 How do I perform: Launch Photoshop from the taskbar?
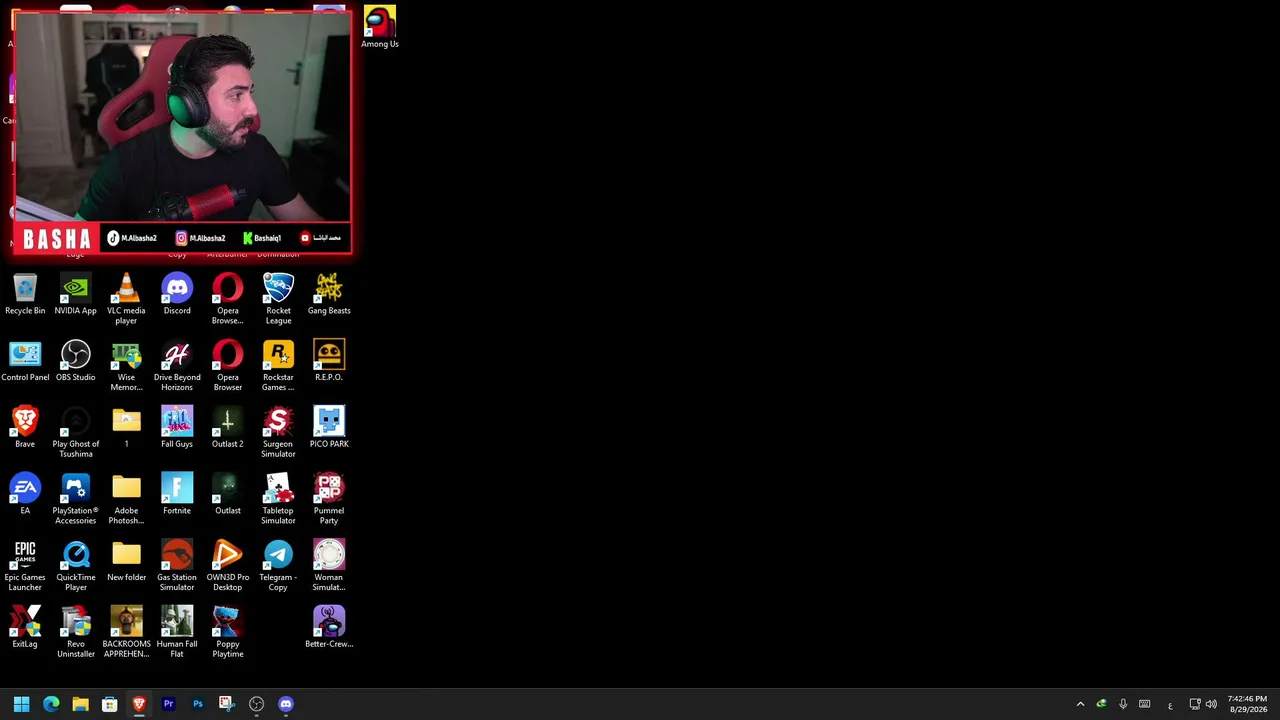198,704
